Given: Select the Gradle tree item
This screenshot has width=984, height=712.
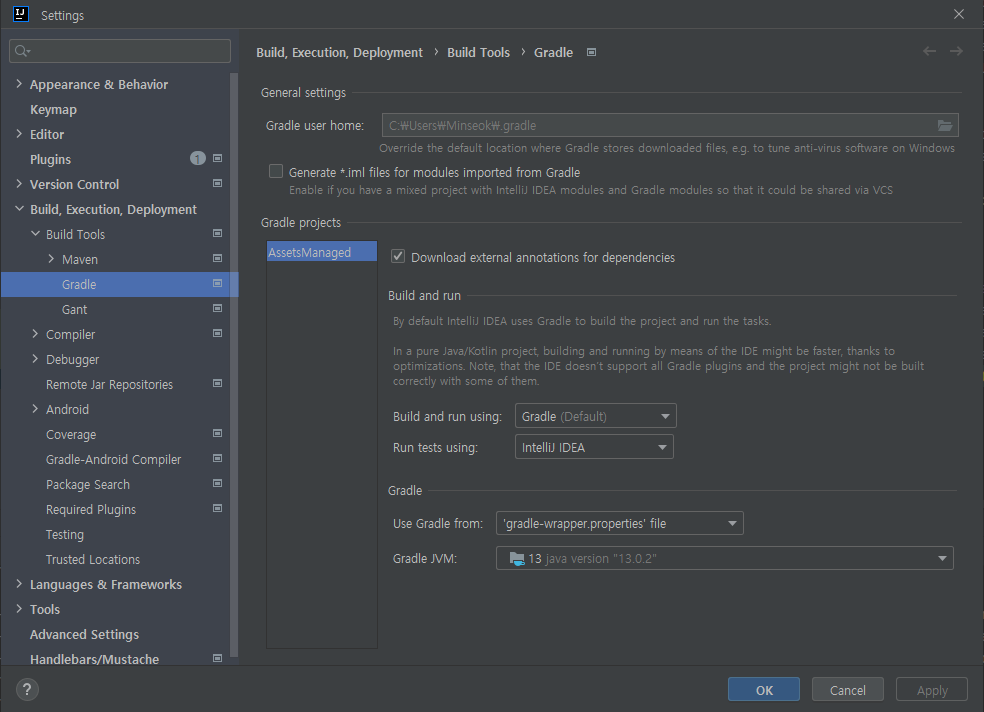Looking at the screenshot, I should [x=119, y=284].
